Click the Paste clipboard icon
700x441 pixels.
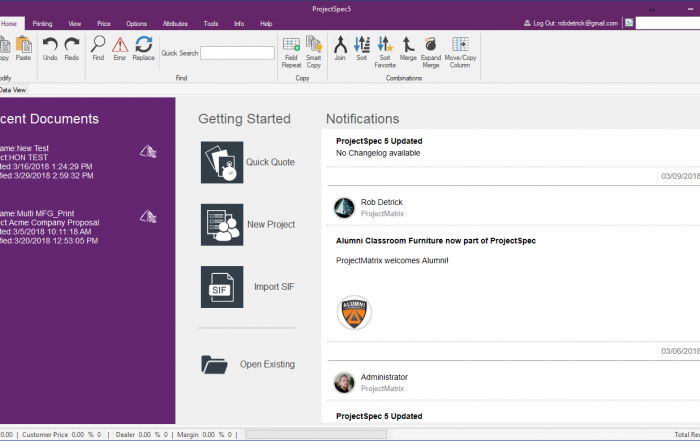click(x=24, y=45)
